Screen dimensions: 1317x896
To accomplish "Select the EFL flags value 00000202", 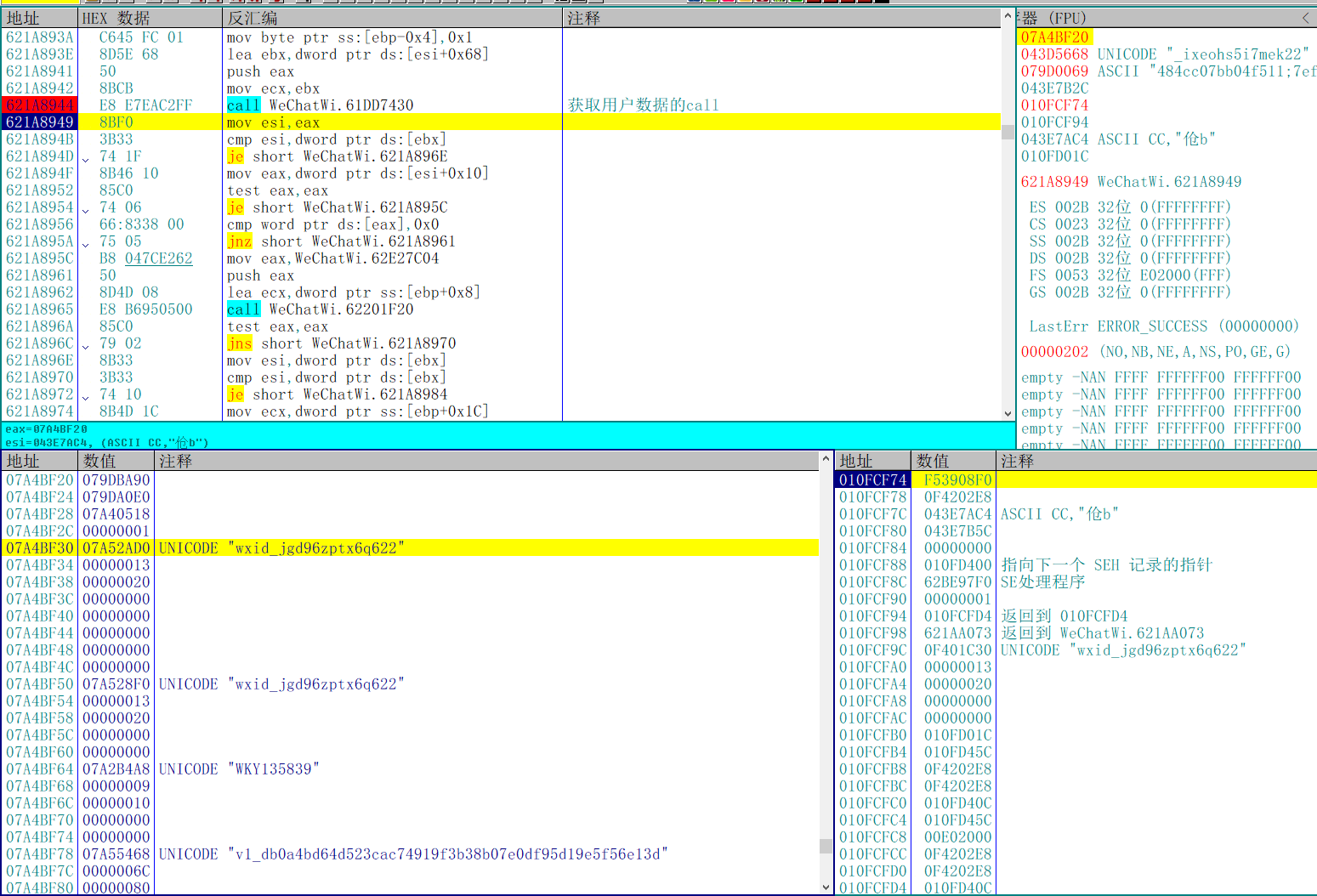I will tap(1054, 352).
